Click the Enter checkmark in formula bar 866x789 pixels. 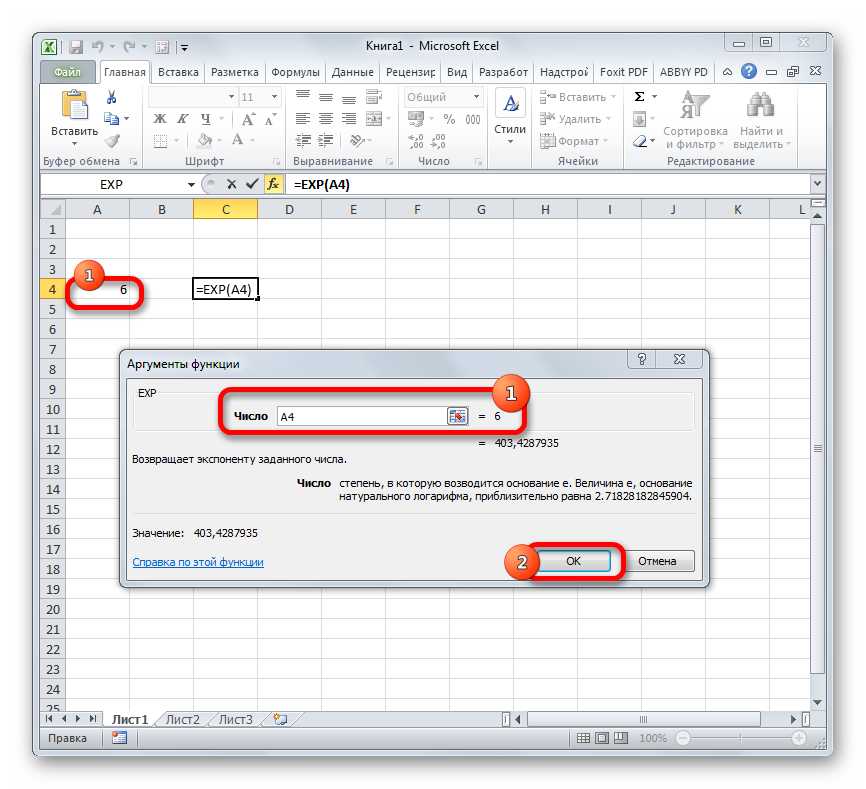(251, 184)
